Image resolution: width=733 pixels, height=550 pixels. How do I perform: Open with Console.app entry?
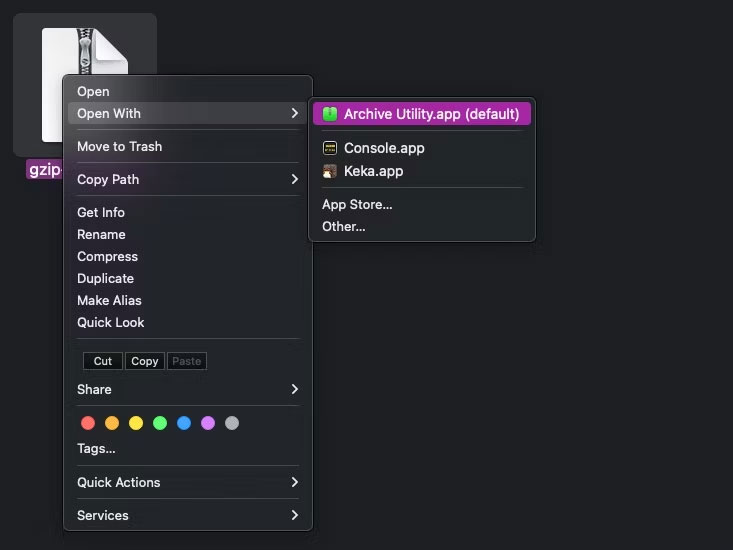[x=422, y=148]
